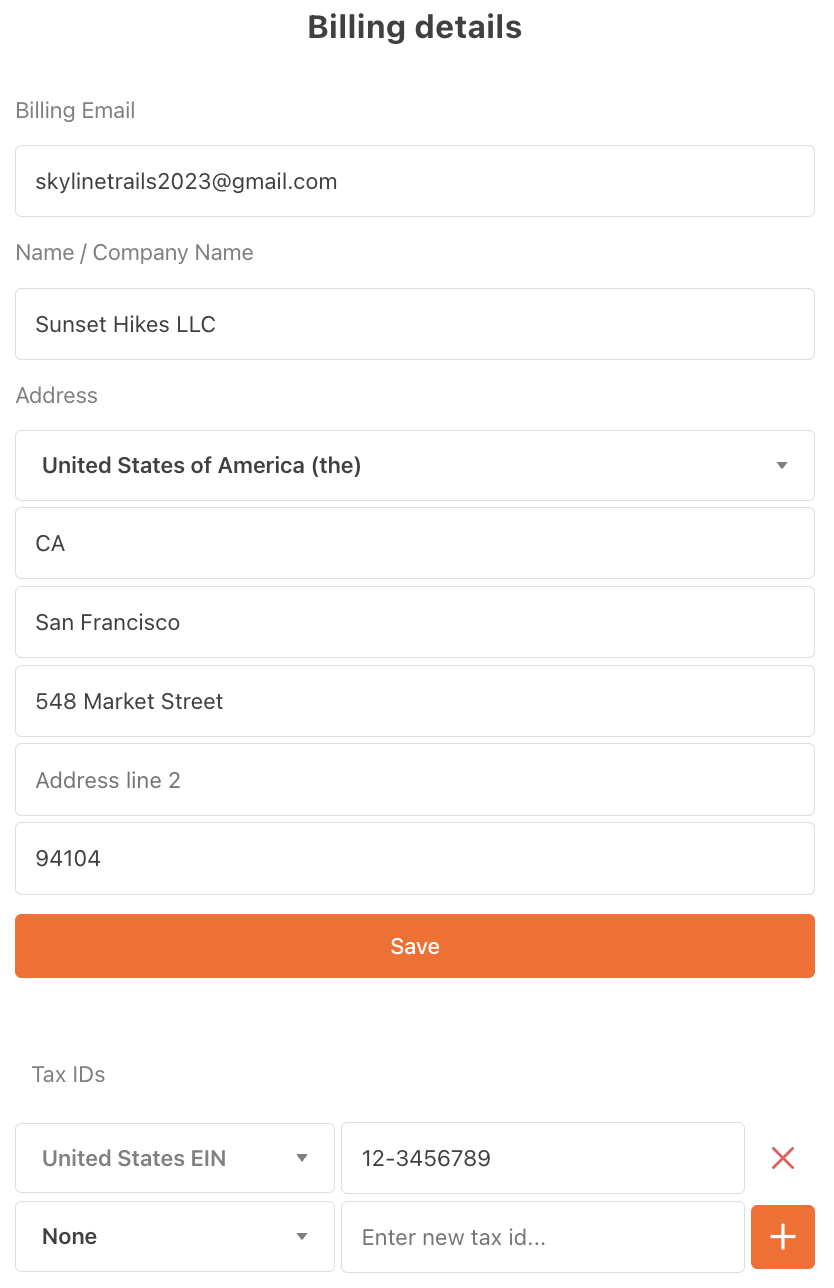Click the Enter new tax id field
The height and width of the screenshot is (1288, 834).
click(x=542, y=1236)
